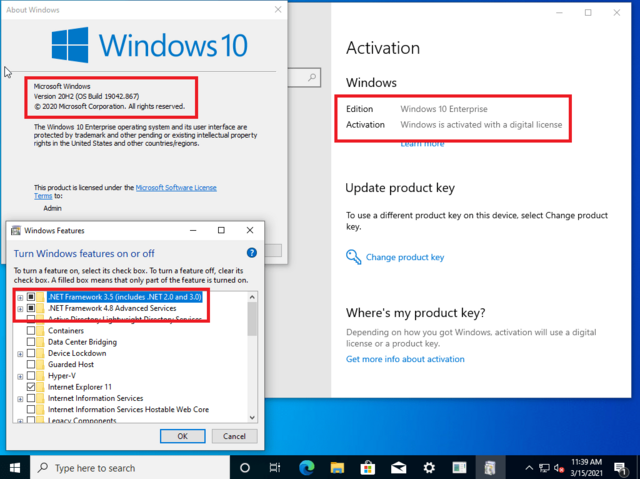The width and height of the screenshot is (640, 479).
Task: Select the Guarded Host folder icon
Action: click(x=40, y=364)
